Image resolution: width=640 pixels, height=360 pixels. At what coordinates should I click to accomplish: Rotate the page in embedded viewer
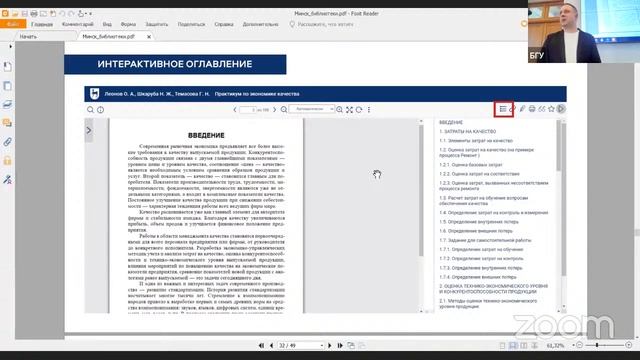pyautogui.click(x=359, y=110)
